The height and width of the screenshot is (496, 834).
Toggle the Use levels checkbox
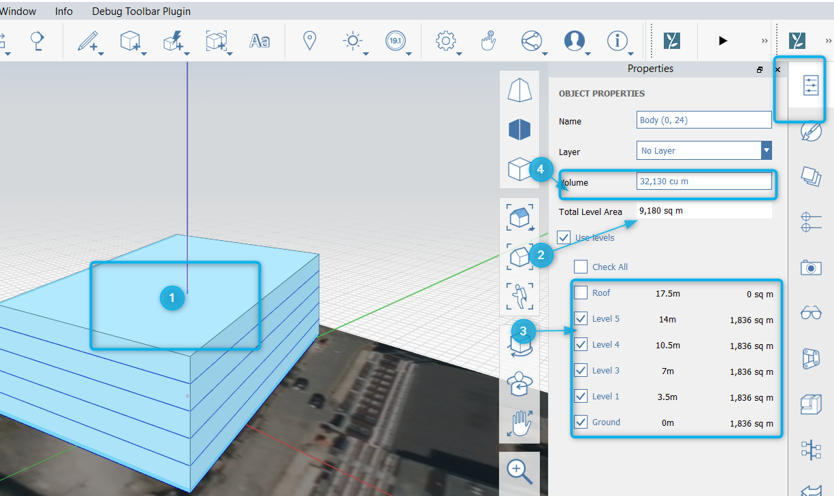[564, 237]
